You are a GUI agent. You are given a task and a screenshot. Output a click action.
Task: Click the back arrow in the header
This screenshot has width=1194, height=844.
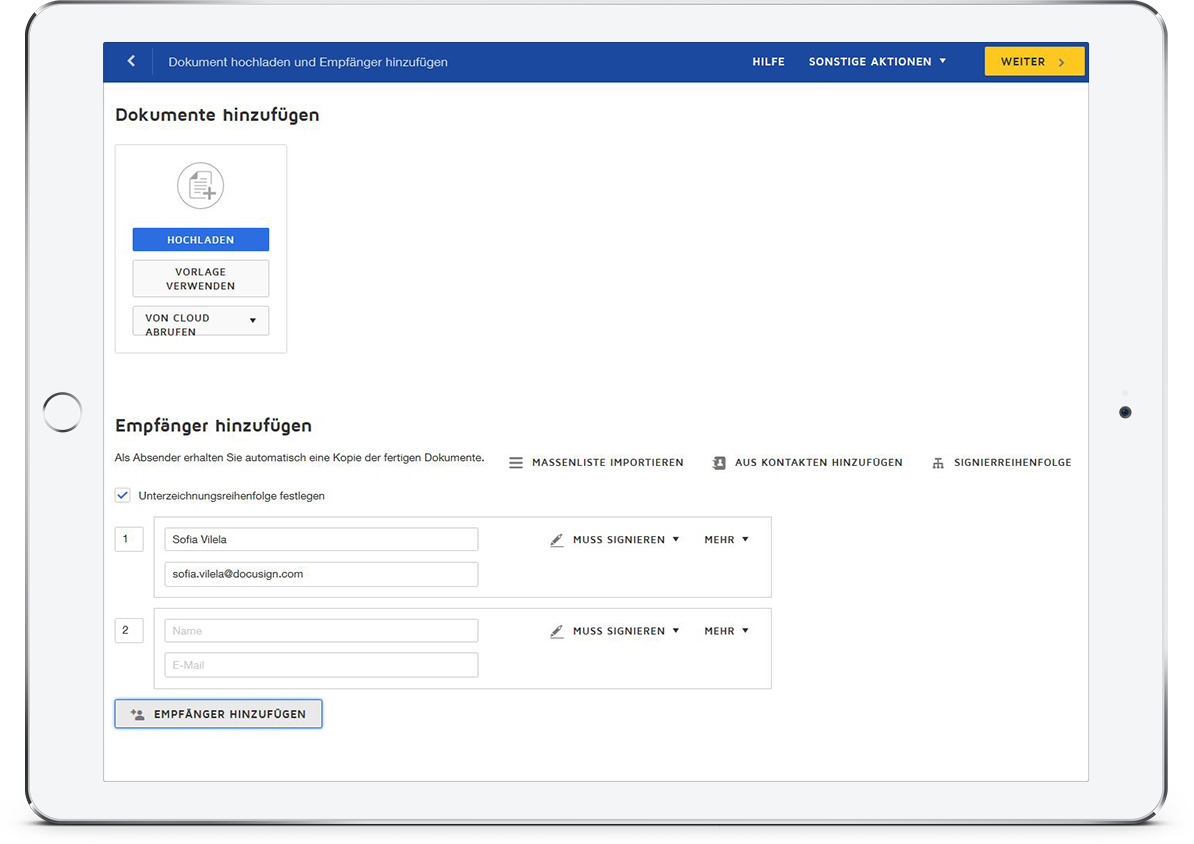point(131,62)
